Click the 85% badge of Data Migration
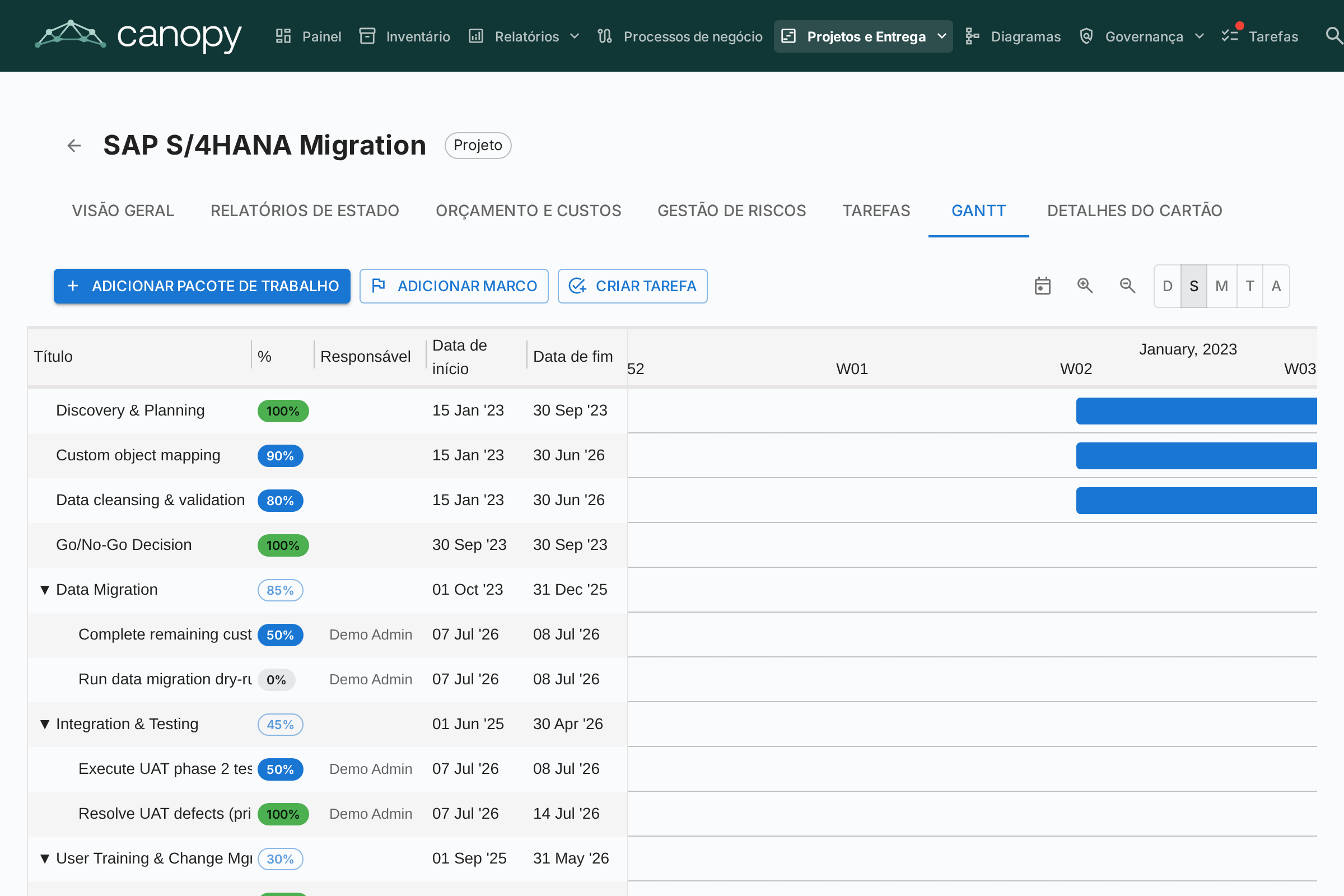This screenshot has width=1344, height=896. point(281,590)
